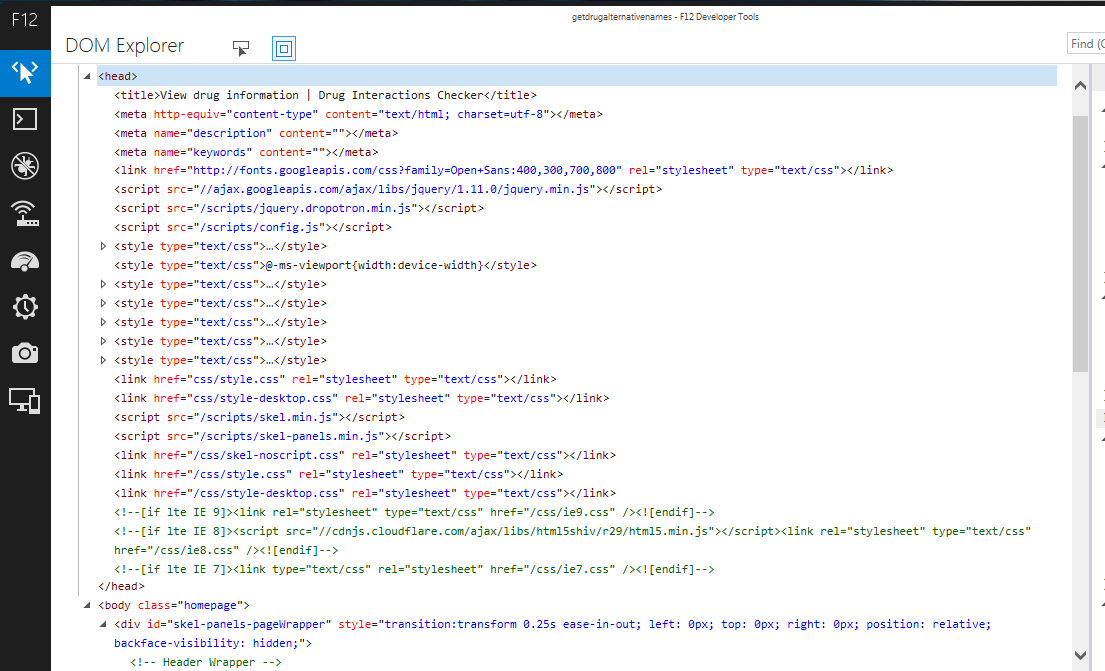Select link "/css/style-desktop.css" with leading slash
The width and height of the screenshot is (1105, 671).
click(x=365, y=493)
